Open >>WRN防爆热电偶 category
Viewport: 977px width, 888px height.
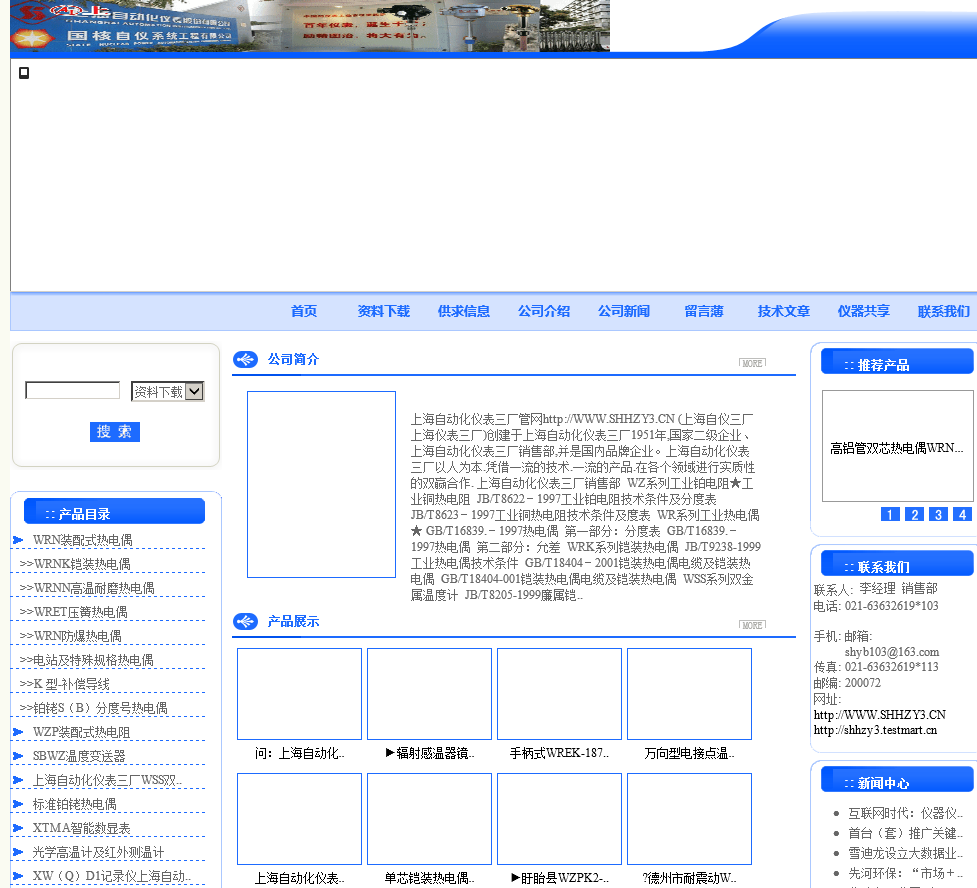point(70,636)
